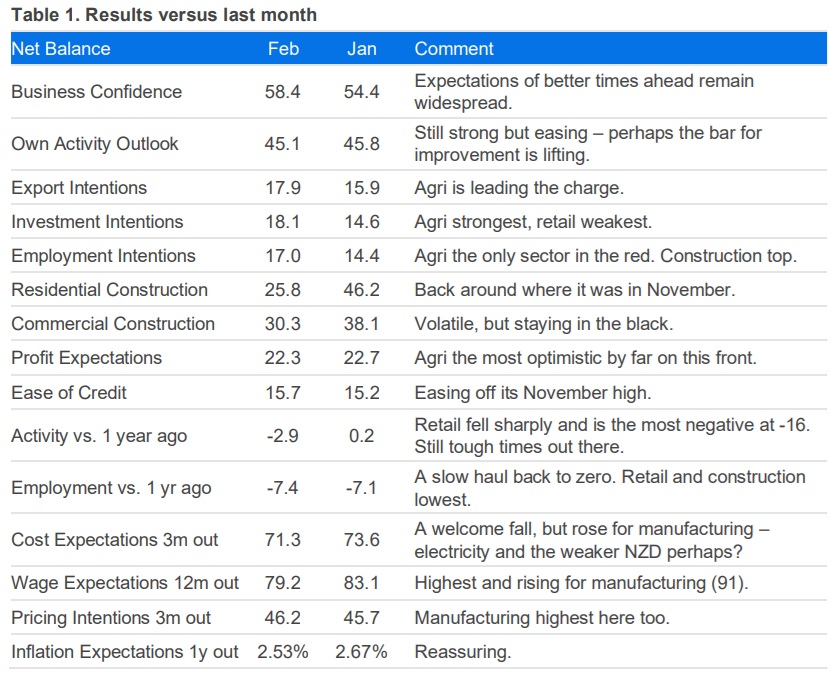Select Inflation Expectations Feb value 2.53%
Screen dimensions: 838x675
[282, 652]
